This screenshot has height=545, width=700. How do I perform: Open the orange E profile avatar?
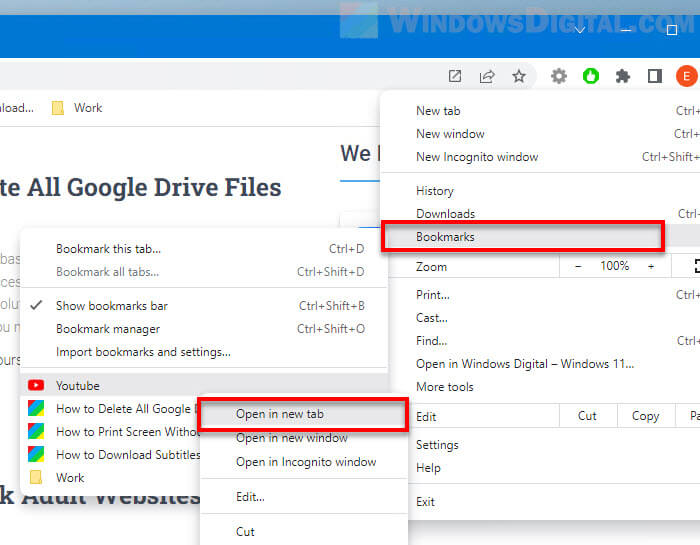687,76
